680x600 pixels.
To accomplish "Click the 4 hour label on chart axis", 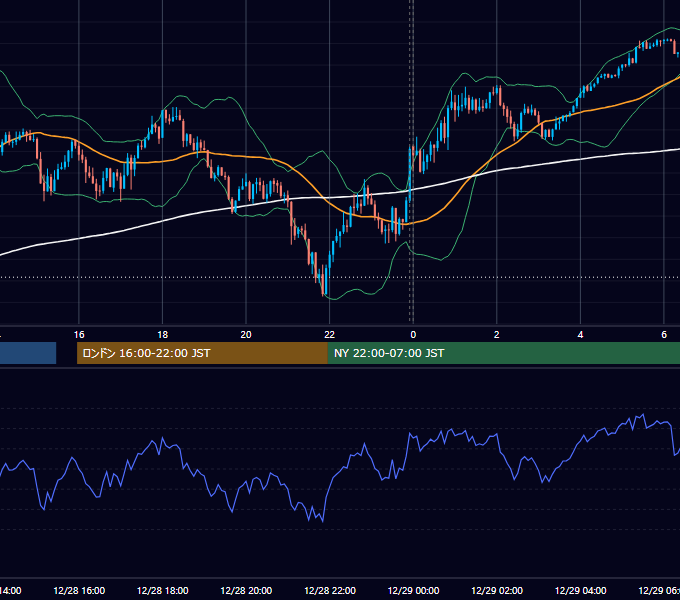I will pyautogui.click(x=580, y=335).
